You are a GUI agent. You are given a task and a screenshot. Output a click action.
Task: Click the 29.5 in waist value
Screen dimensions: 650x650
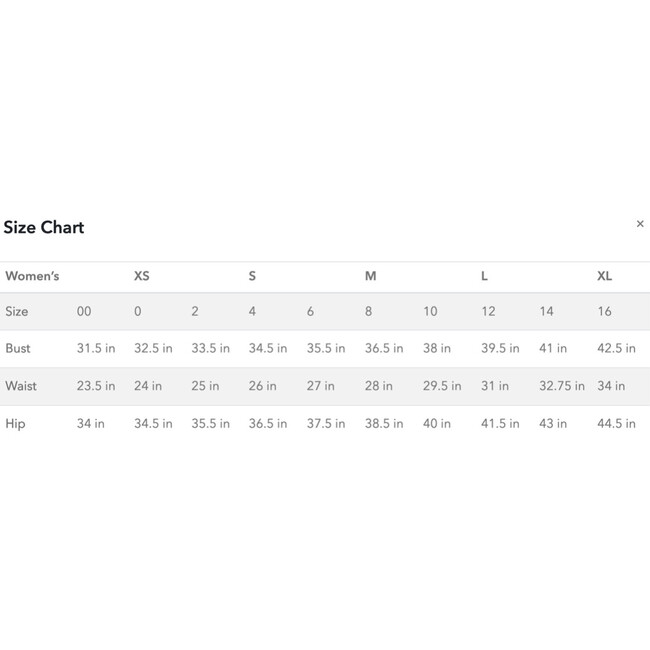442,386
